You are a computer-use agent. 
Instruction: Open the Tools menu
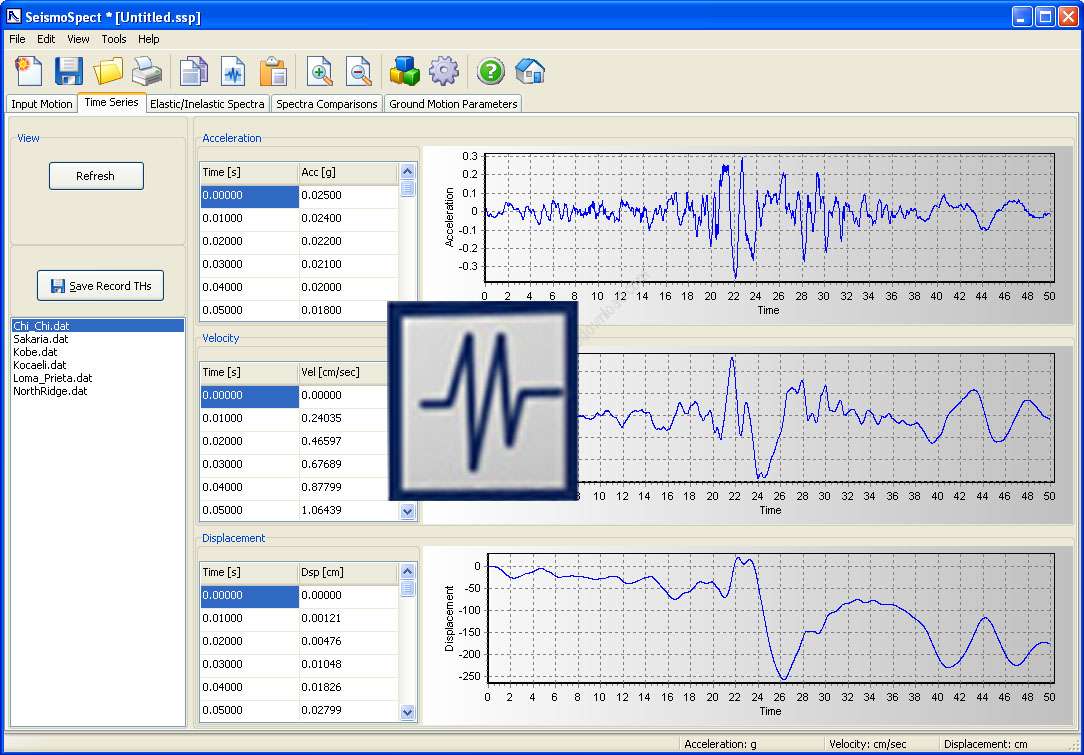click(x=114, y=39)
